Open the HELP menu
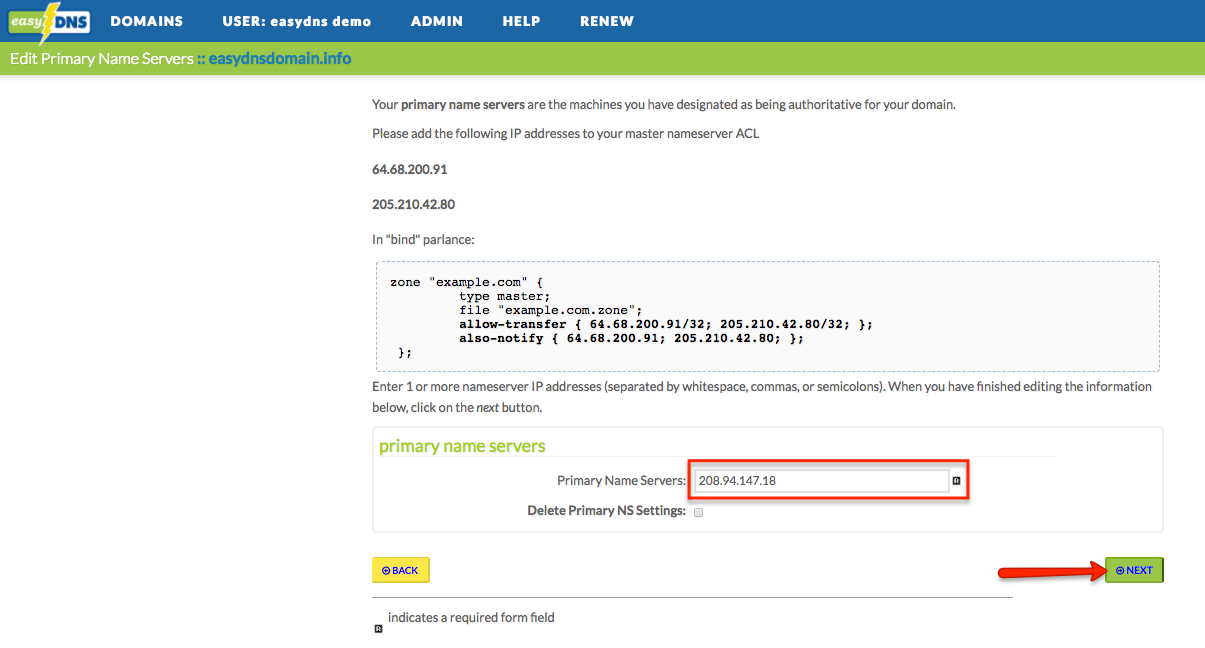The image size is (1205, 648). pyautogui.click(x=521, y=20)
